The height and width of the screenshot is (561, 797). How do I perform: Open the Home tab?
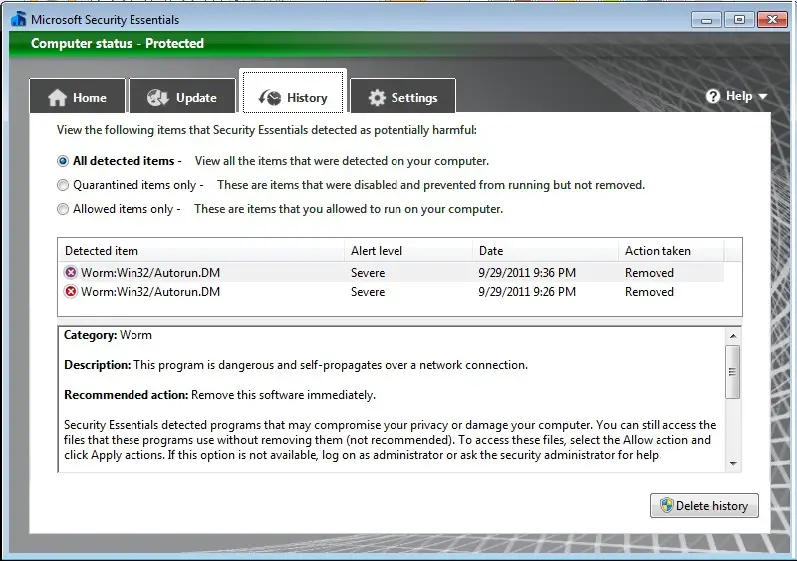point(77,96)
